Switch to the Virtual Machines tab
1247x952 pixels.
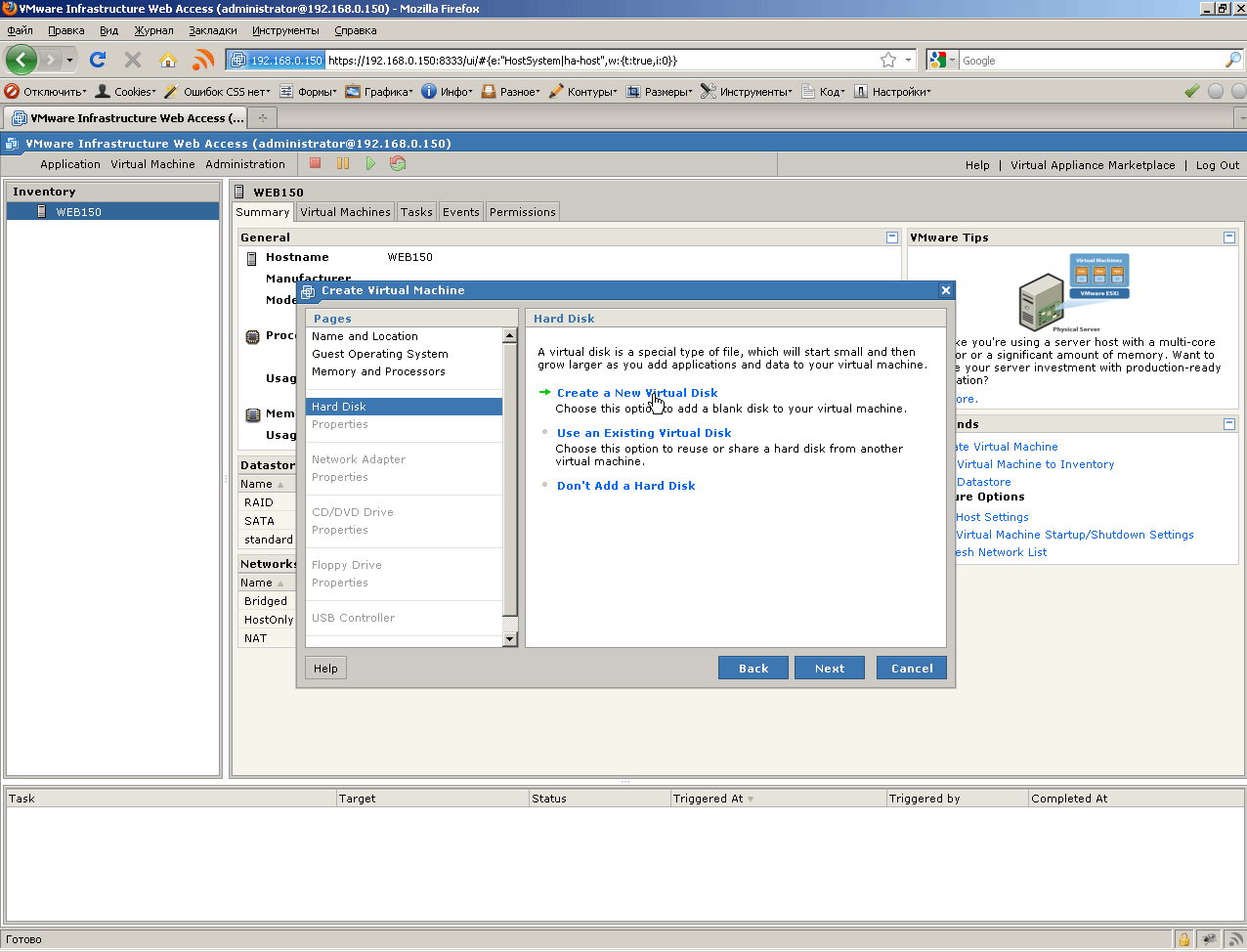pyautogui.click(x=345, y=211)
